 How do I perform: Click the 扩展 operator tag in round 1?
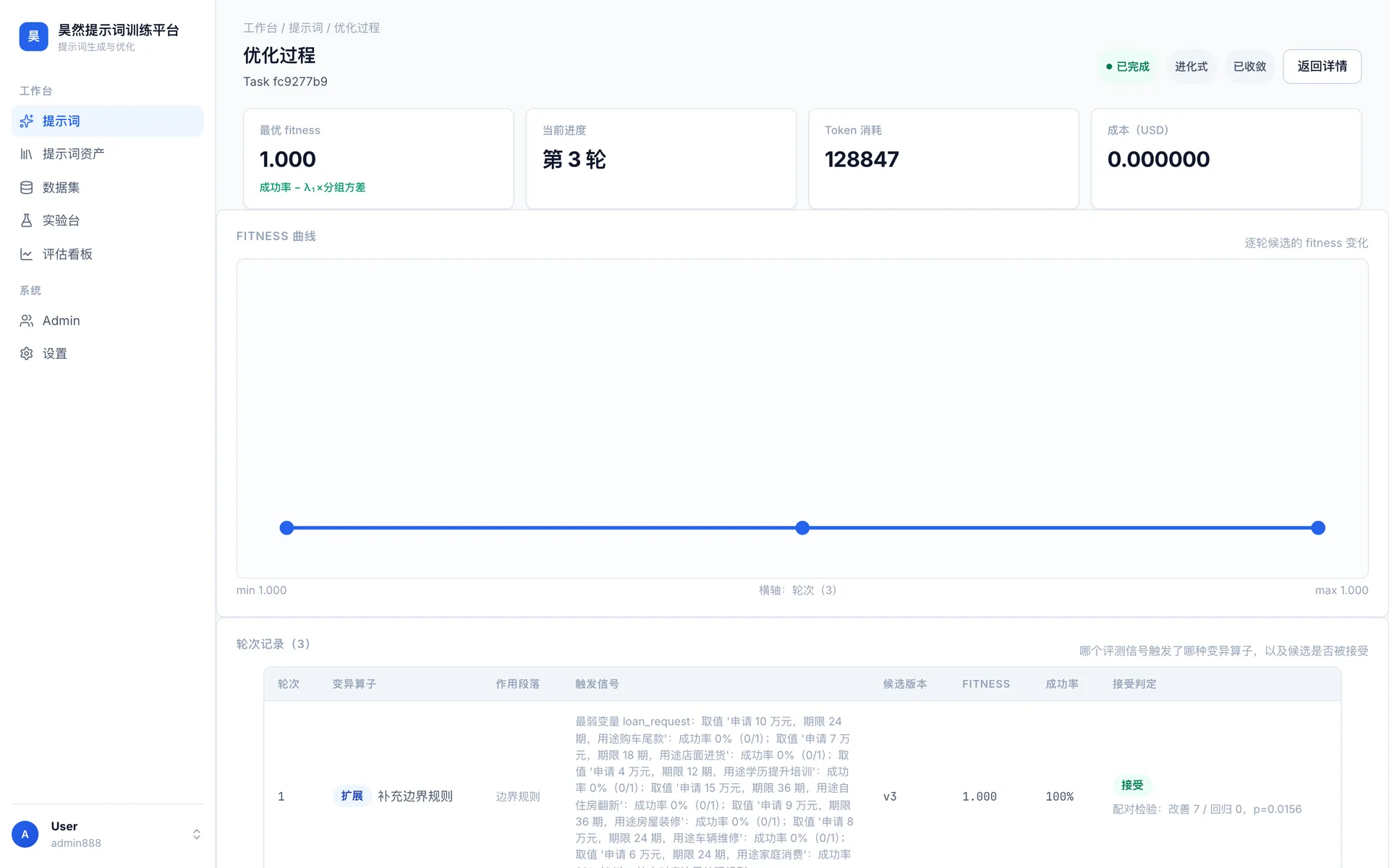click(x=352, y=796)
